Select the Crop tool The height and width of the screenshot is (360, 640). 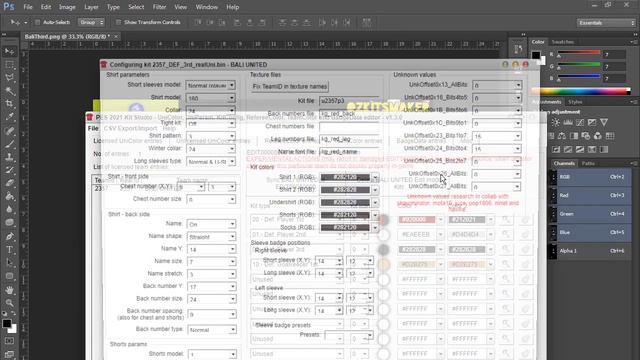9,104
